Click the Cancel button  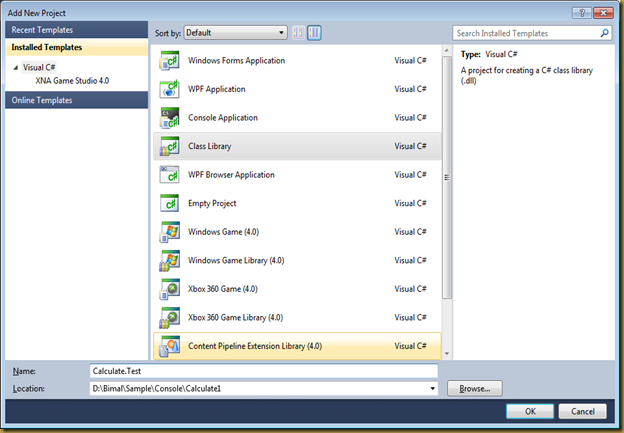coord(583,411)
